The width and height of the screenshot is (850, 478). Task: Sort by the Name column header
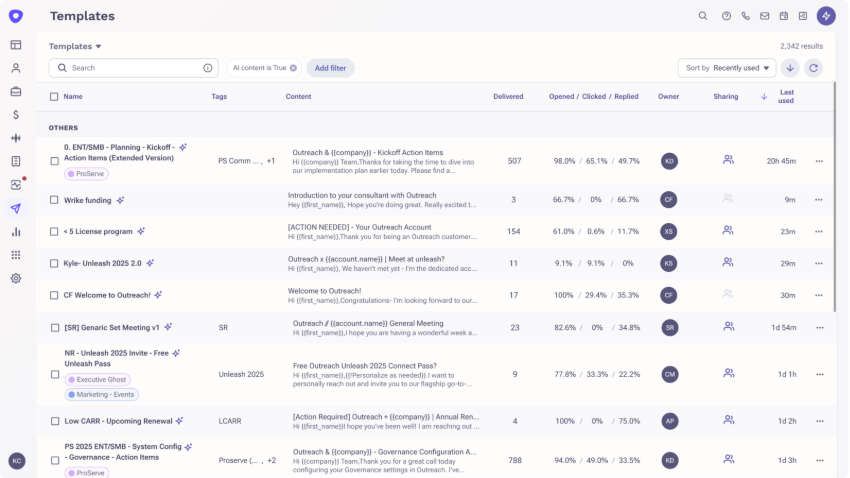(73, 96)
